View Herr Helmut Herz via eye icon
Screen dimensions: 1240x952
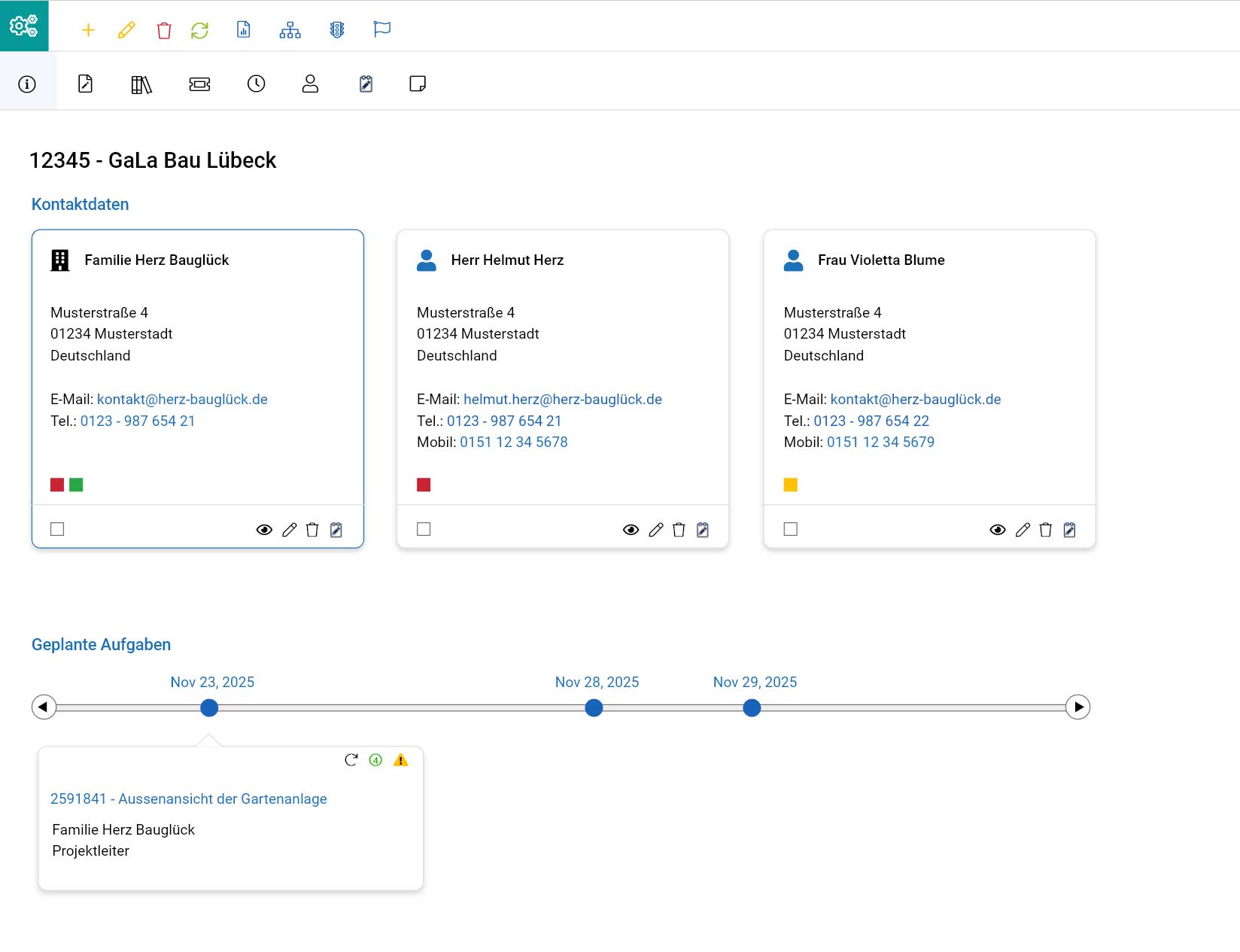point(631,530)
